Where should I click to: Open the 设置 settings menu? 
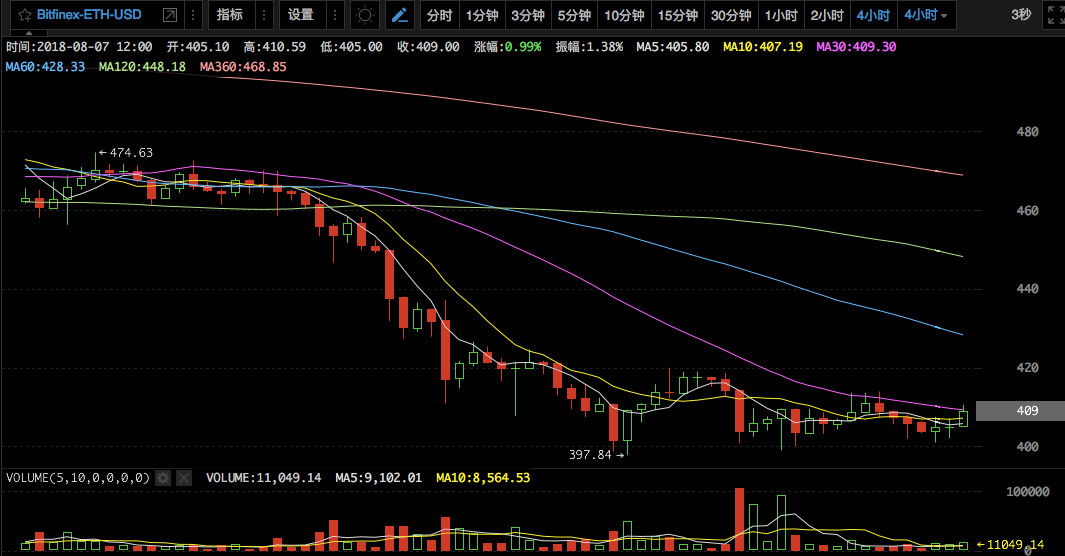(x=301, y=15)
